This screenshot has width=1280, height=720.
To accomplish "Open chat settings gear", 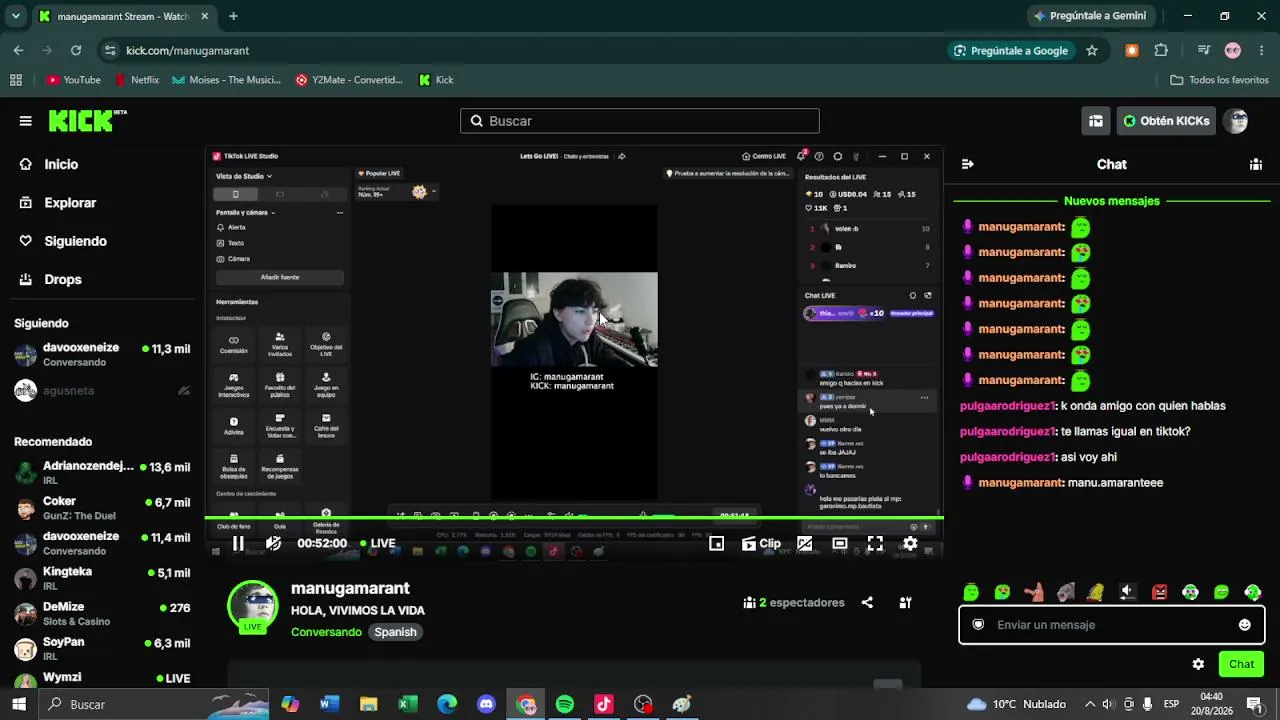I will coord(1198,664).
